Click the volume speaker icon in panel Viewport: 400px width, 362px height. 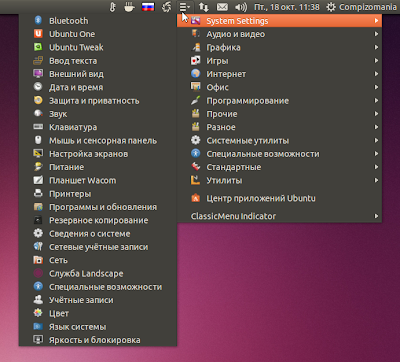[241, 7]
